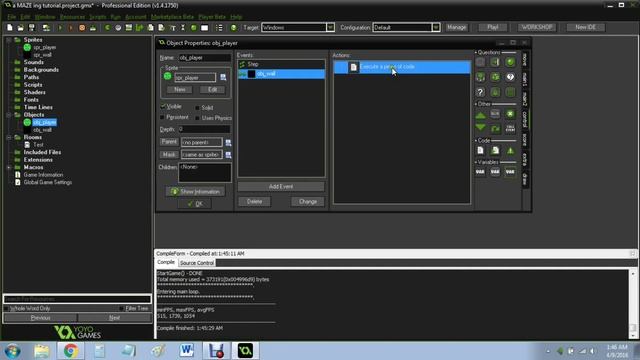640x360 pixels.
Task: Click the Show Information button
Action: (x=196, y=191)
